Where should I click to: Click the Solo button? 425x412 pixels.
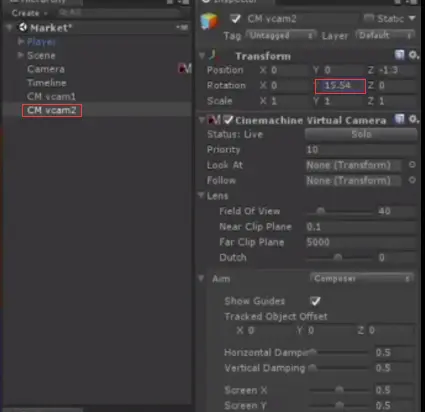pos(361,134)
